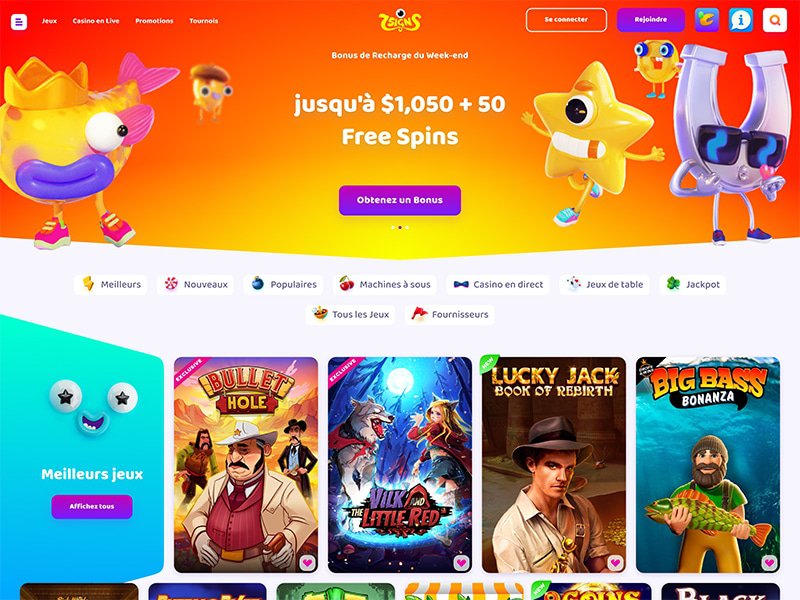This screenshot has width=800, height=600.
Task: Favorite Lucky Jack Book of Rebirth heart
Action: click(615, 563)
